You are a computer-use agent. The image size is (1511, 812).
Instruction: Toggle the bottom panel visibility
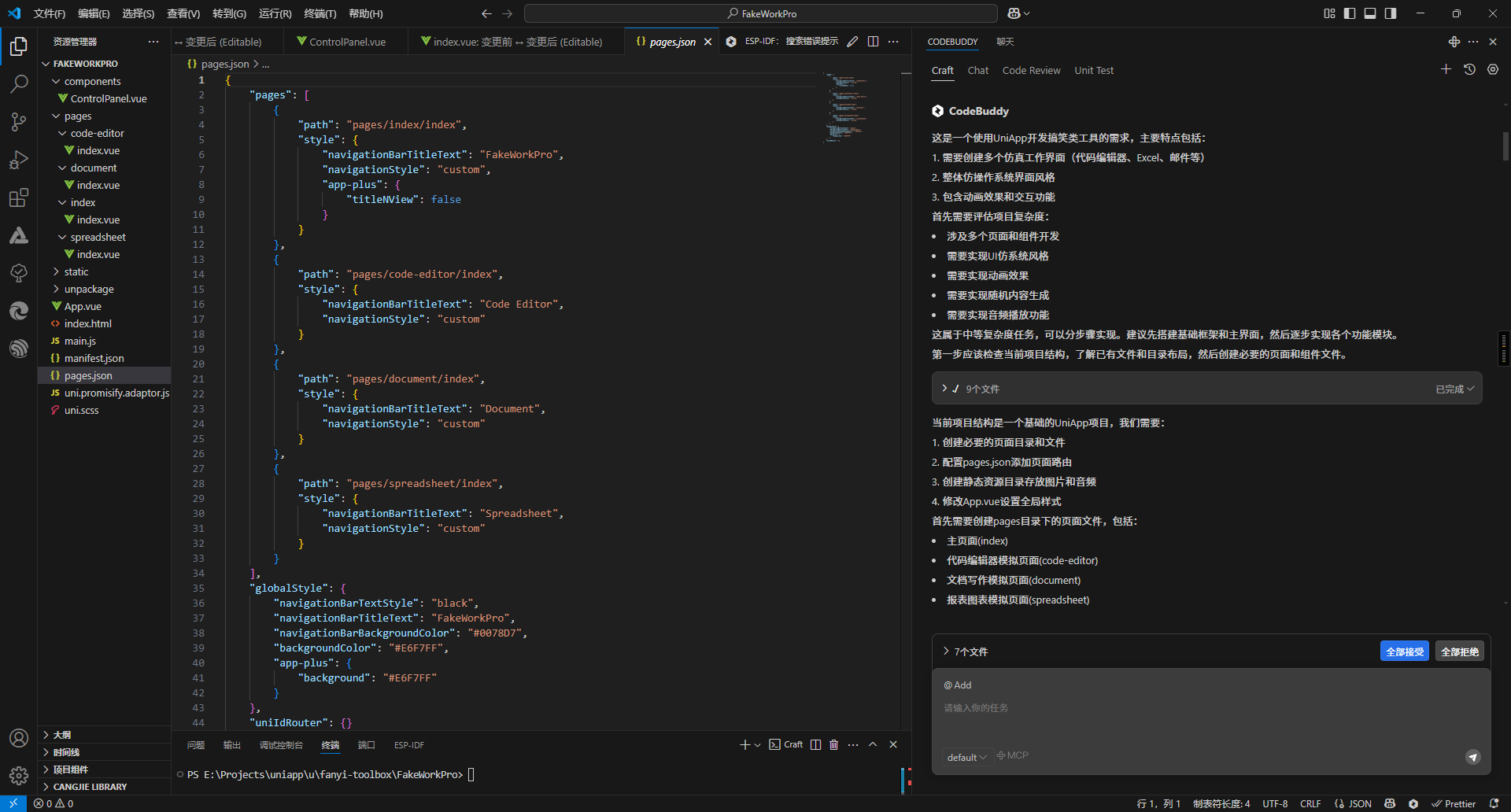1370,13
